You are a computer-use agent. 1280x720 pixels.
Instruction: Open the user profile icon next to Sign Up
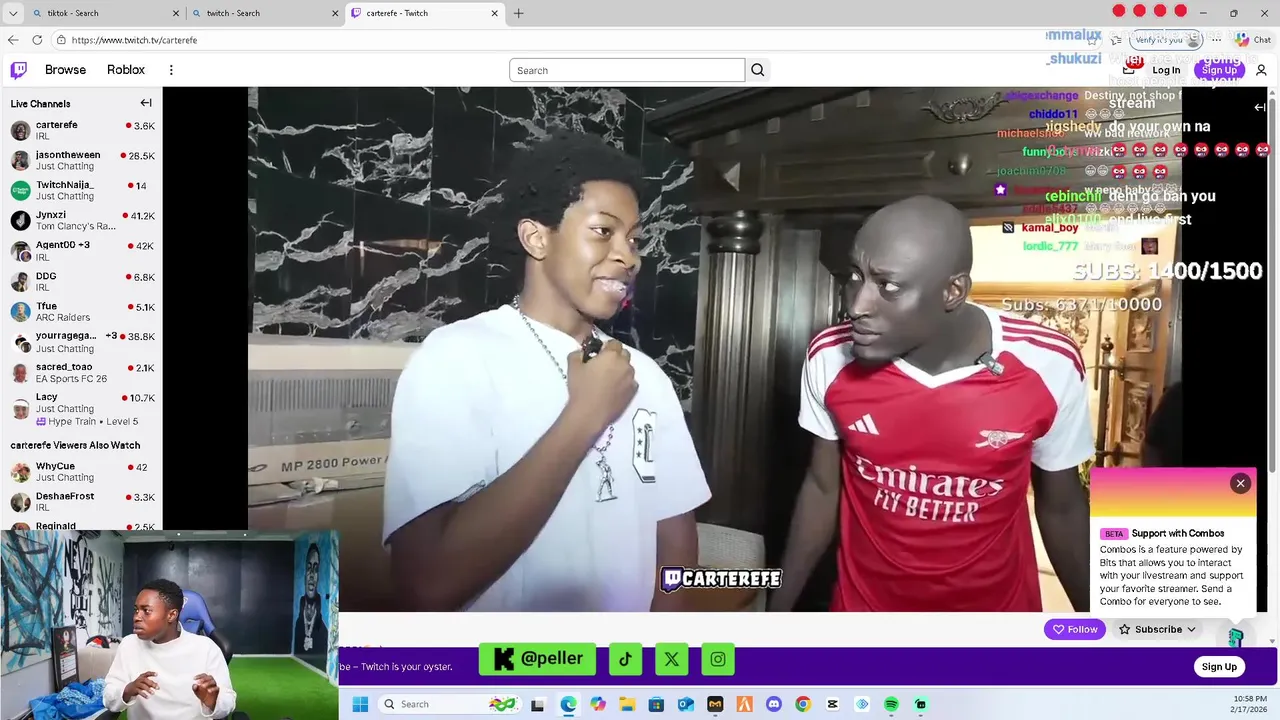1261,70
